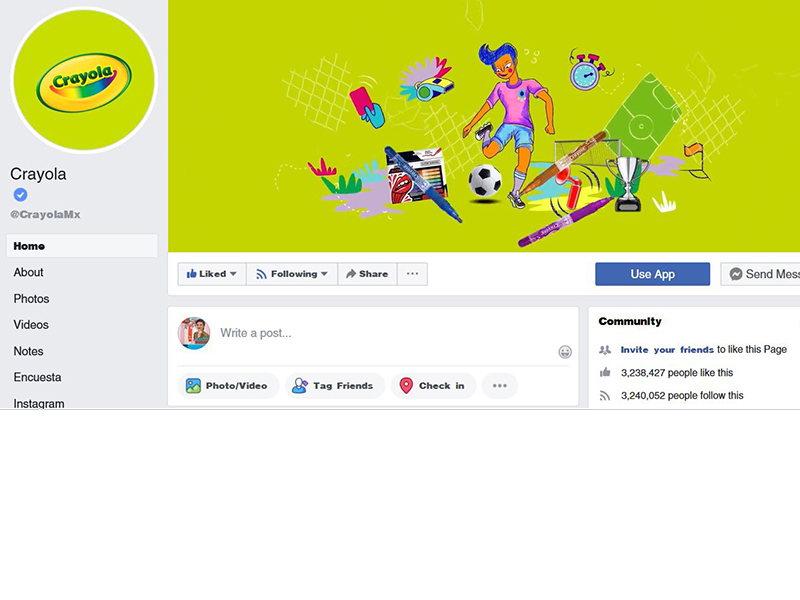800x600 pixels.
Task: Click the Photo/Video button
Action: [228, 386]
